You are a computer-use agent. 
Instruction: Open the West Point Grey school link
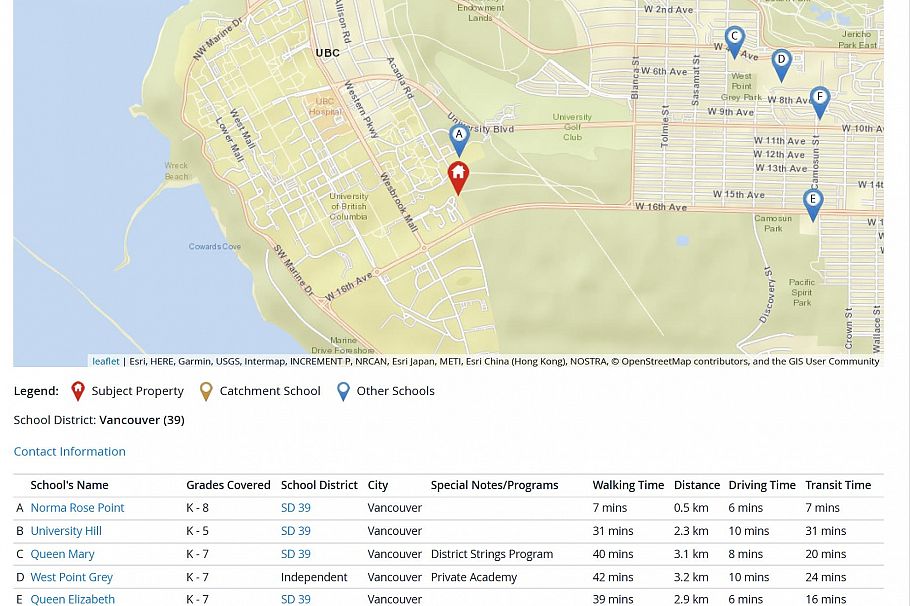click(71, 576)
